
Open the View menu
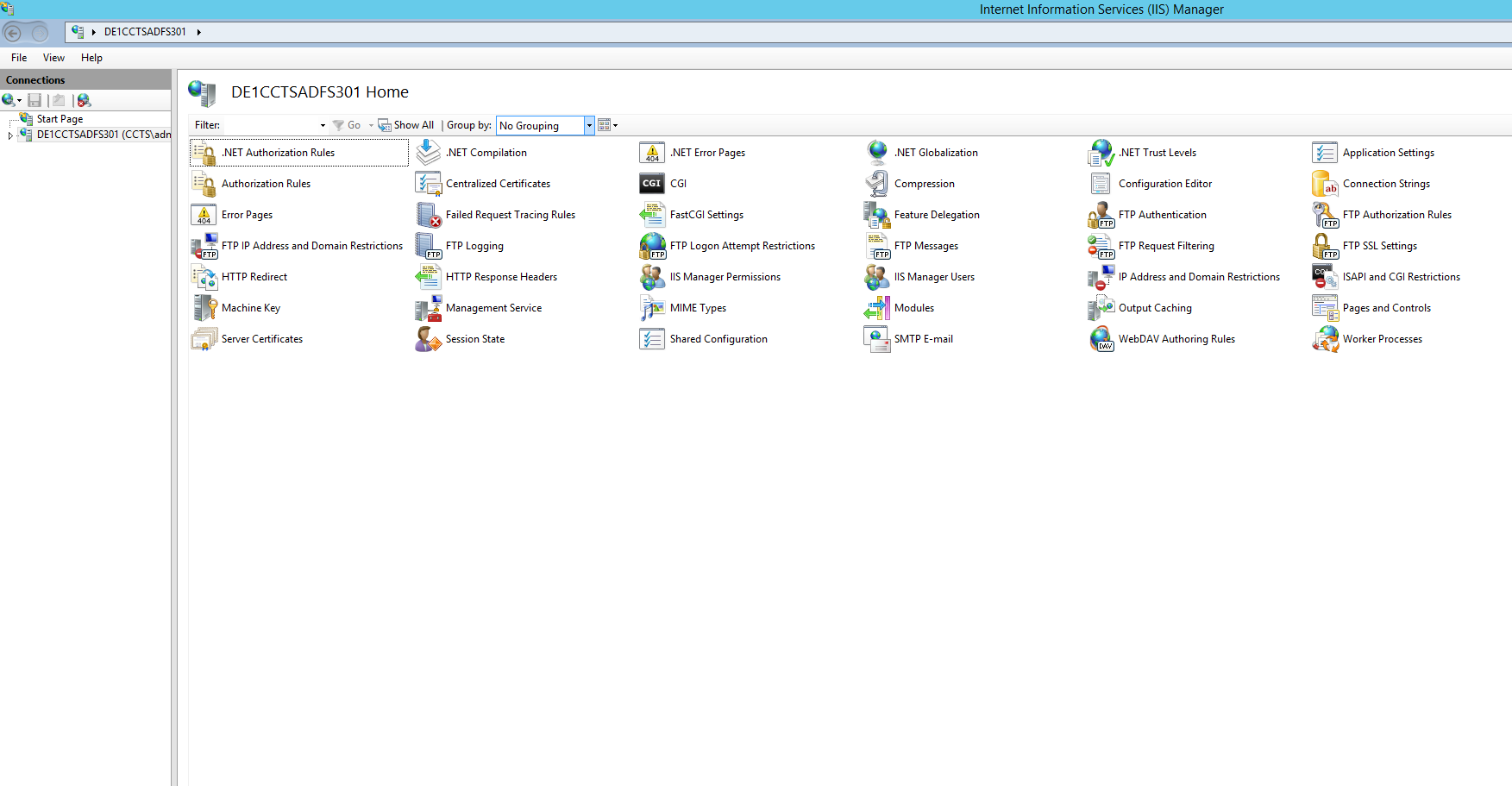pyautogui.click(x=53, y=58)
